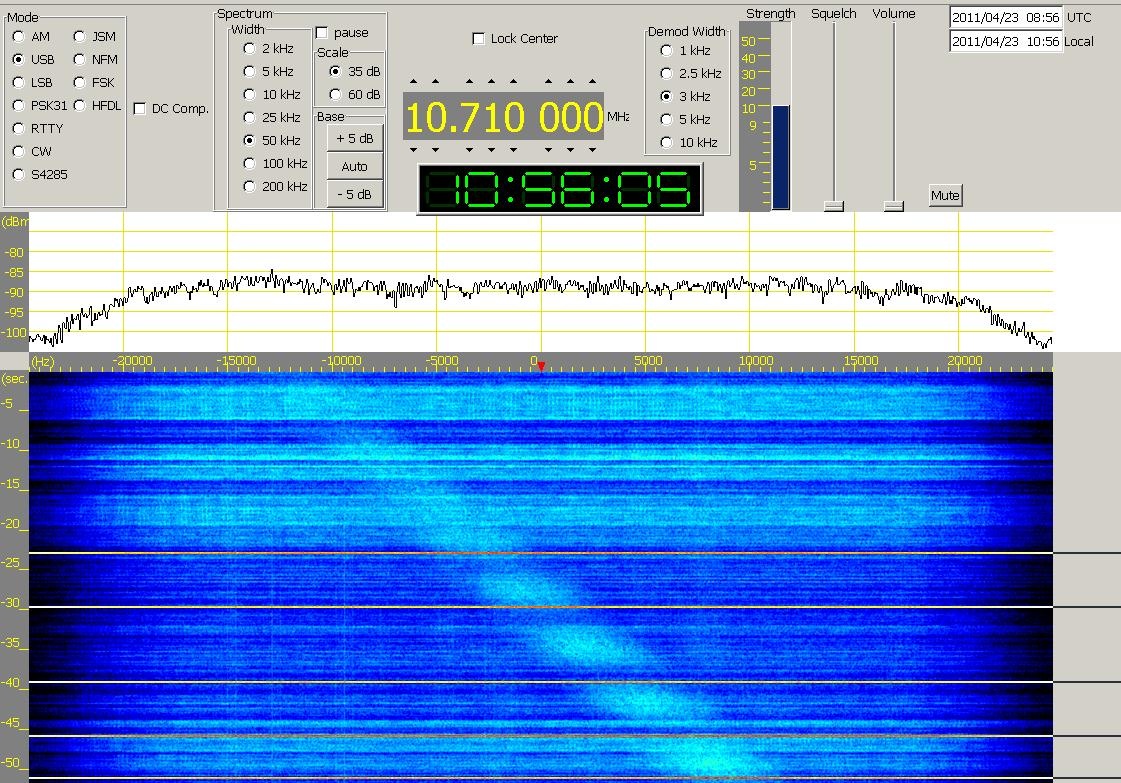Enable DC Comp. checkbox
This screenshot has height=783, width=1121.
click(140, 109)
